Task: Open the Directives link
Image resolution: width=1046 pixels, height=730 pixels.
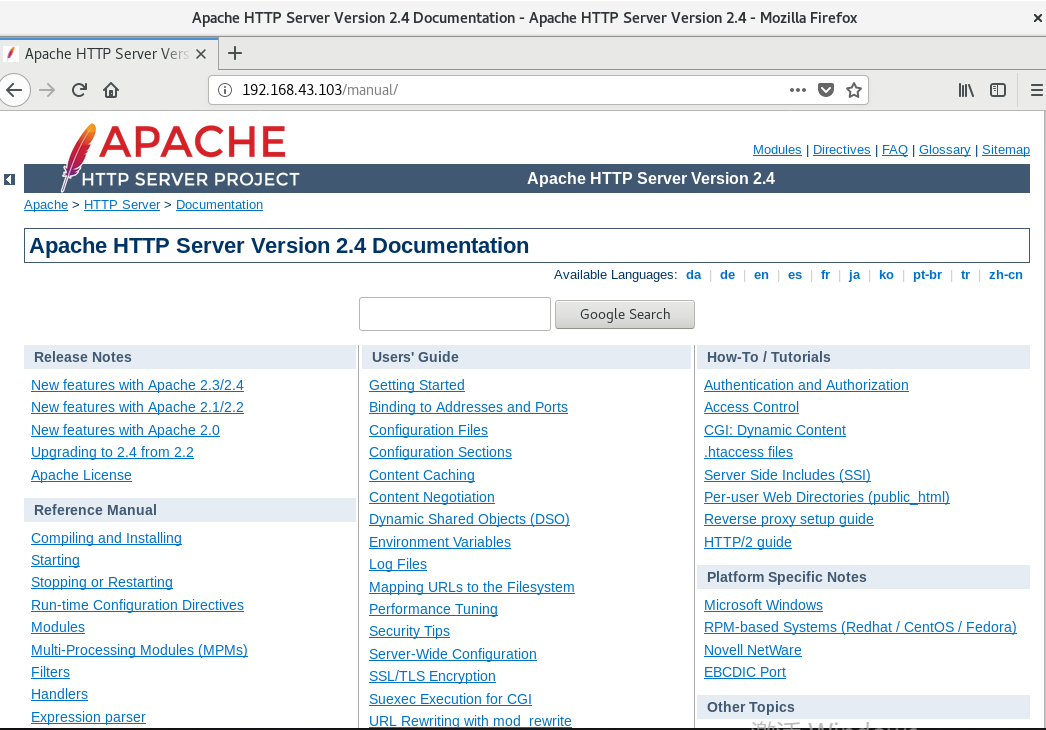Action: (x=842, y=149)
